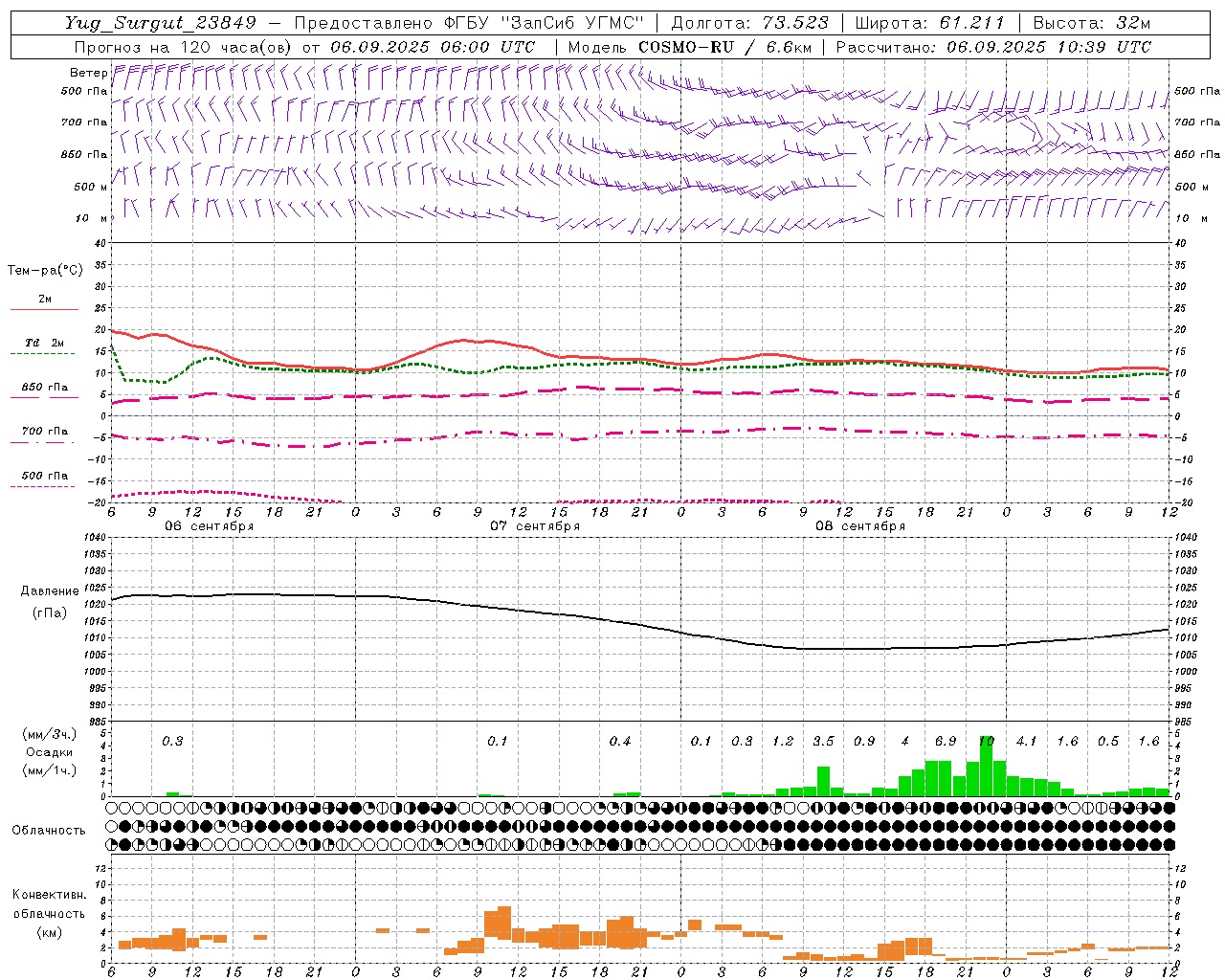Click the (мм/1ч.) unit label

pyautogui.click(x=50, y=771)
